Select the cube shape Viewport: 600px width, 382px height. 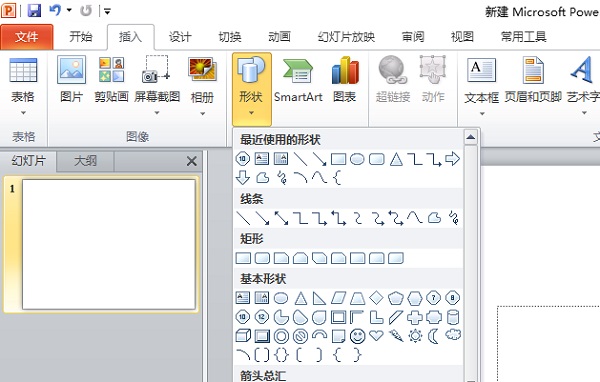[x=243, y=336]
